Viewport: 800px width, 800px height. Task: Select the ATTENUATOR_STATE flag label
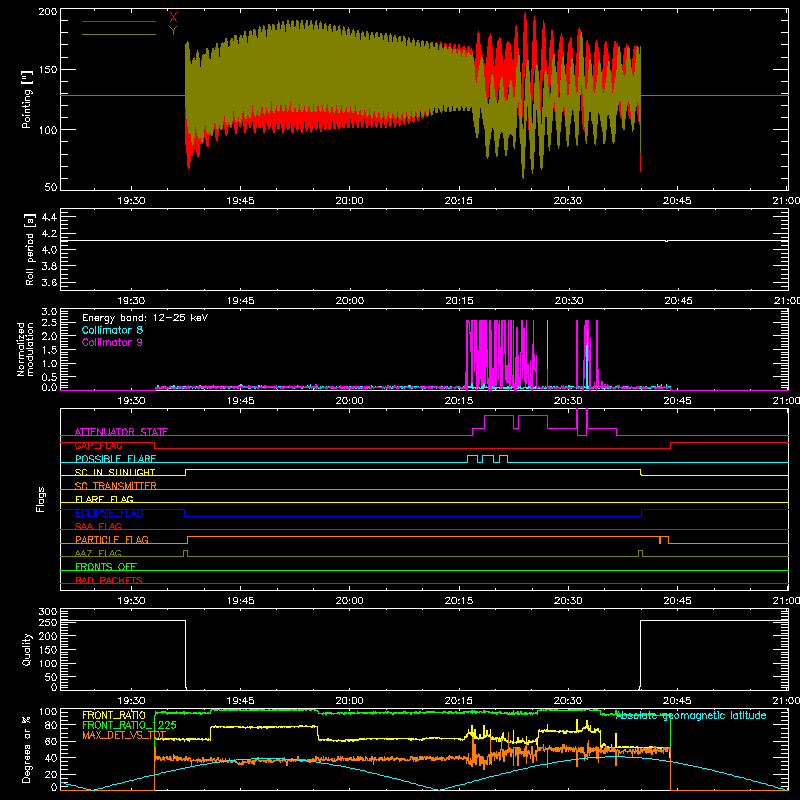click(x=121, y=432)
